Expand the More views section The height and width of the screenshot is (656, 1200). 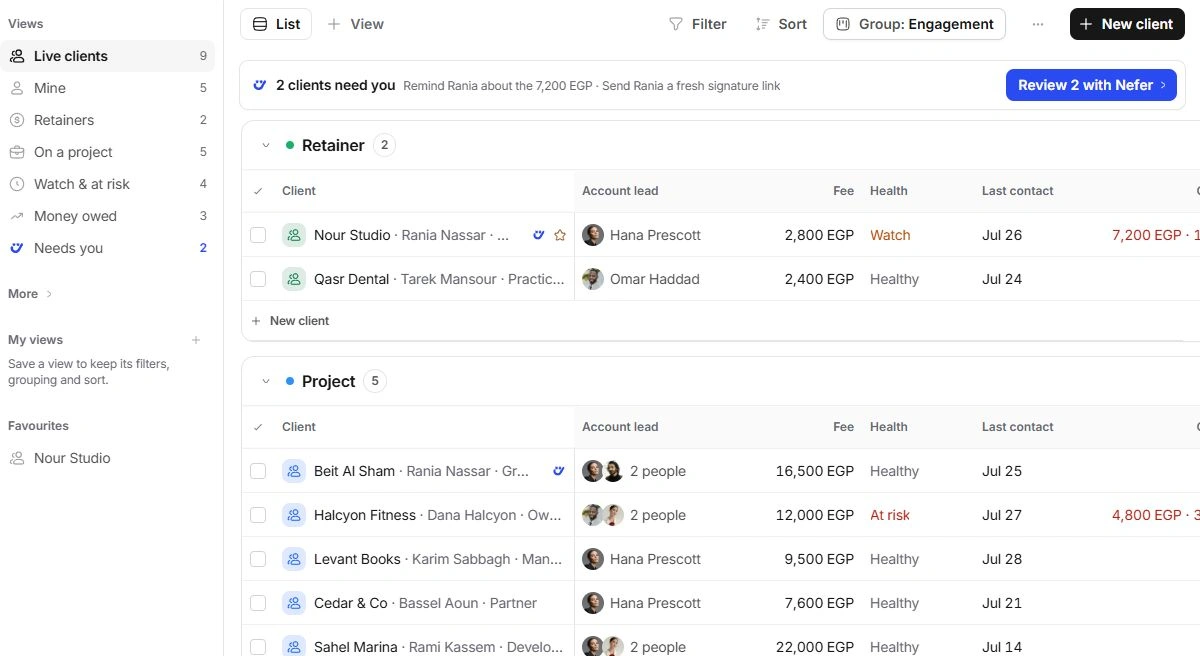[x=30, y=294]
